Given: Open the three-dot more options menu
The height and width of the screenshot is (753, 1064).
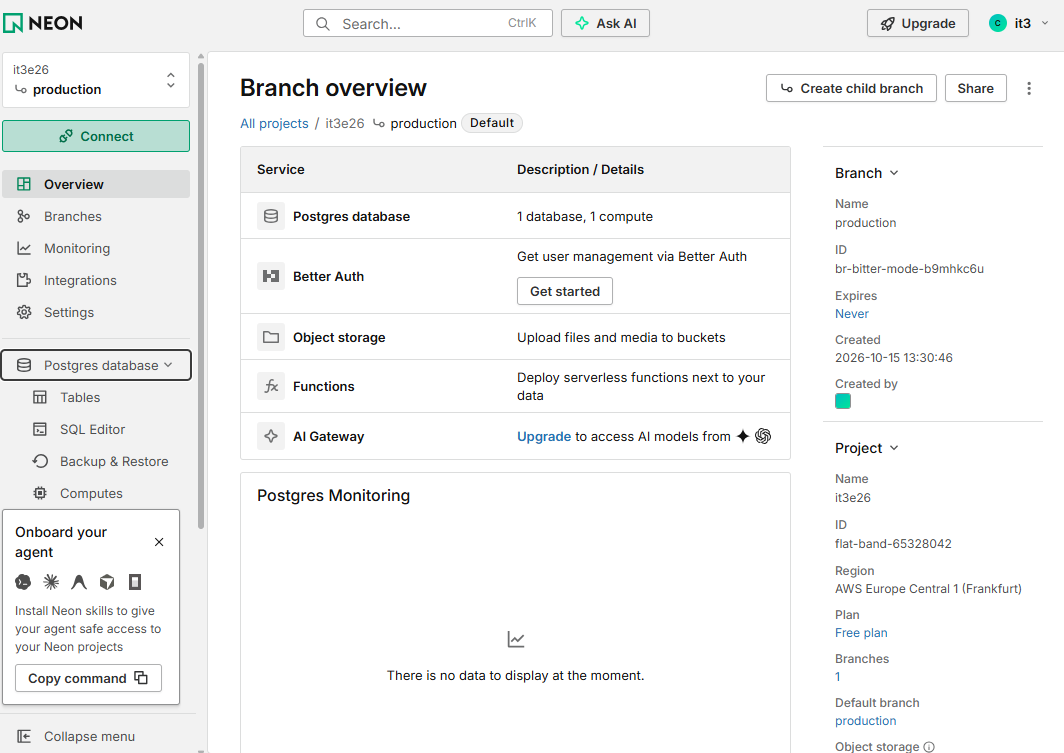Looking at the screenshot, I should coord(1029,88).
